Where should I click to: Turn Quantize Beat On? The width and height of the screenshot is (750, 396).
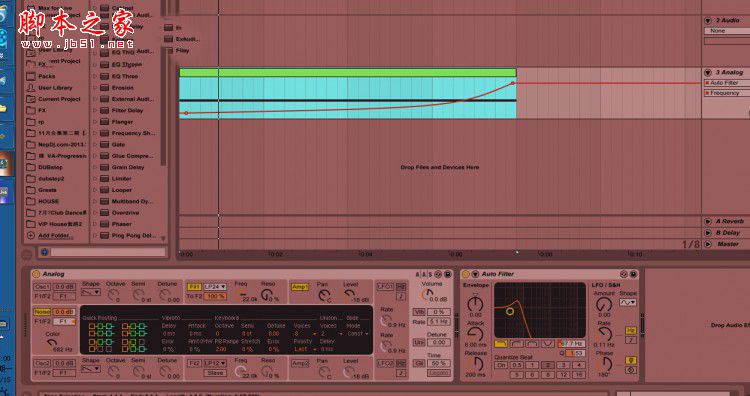point(501,365)
